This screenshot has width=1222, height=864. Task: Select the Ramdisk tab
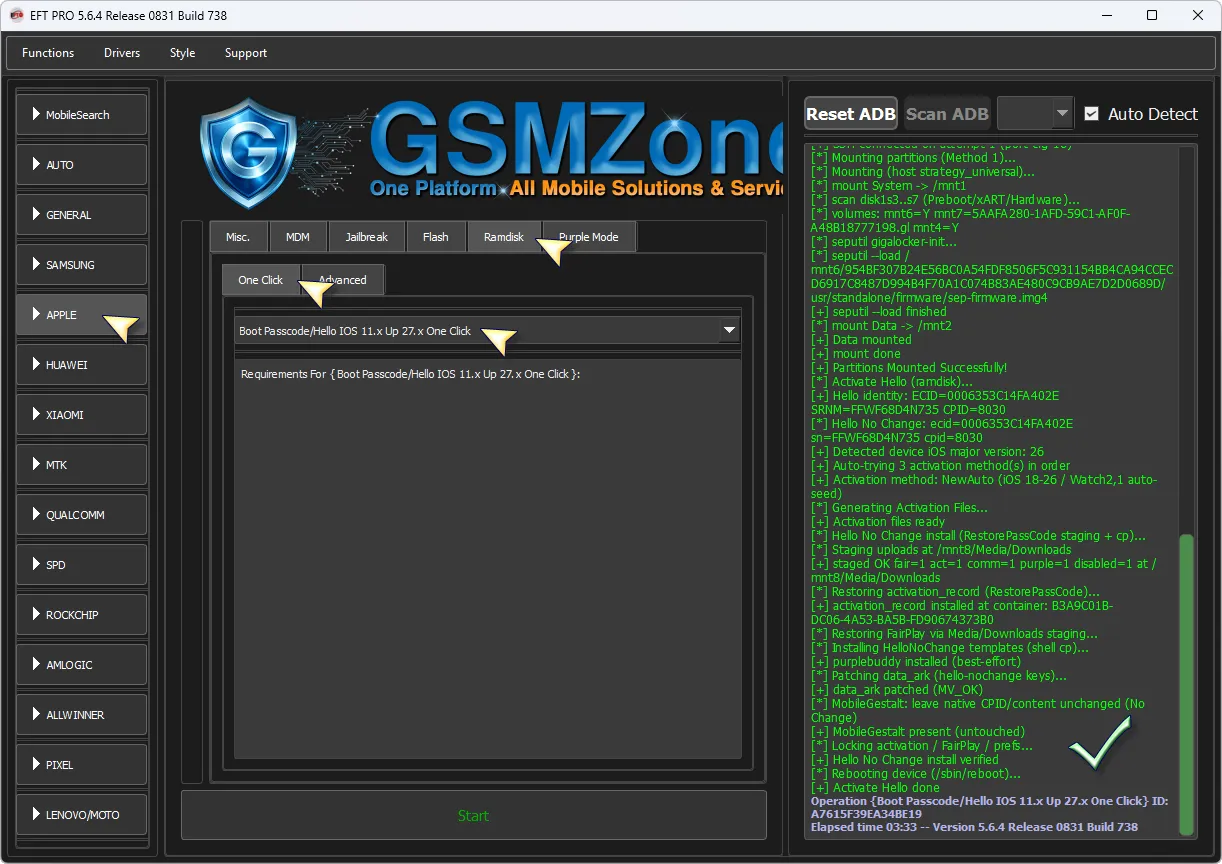[x=504, y=237]
